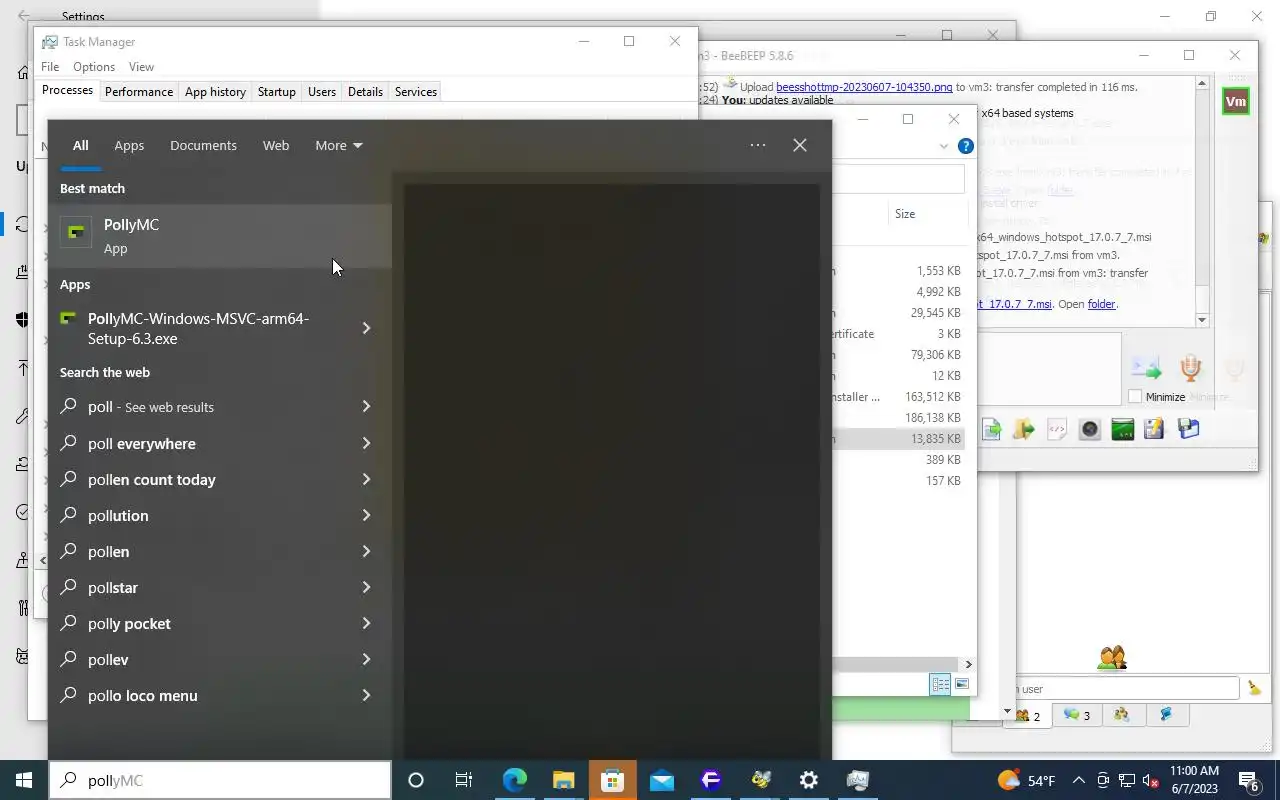Click BeeBEEP notepad with pencil icon
Viewport: 1280px width, 800px height.
[x=1155, y=429]
